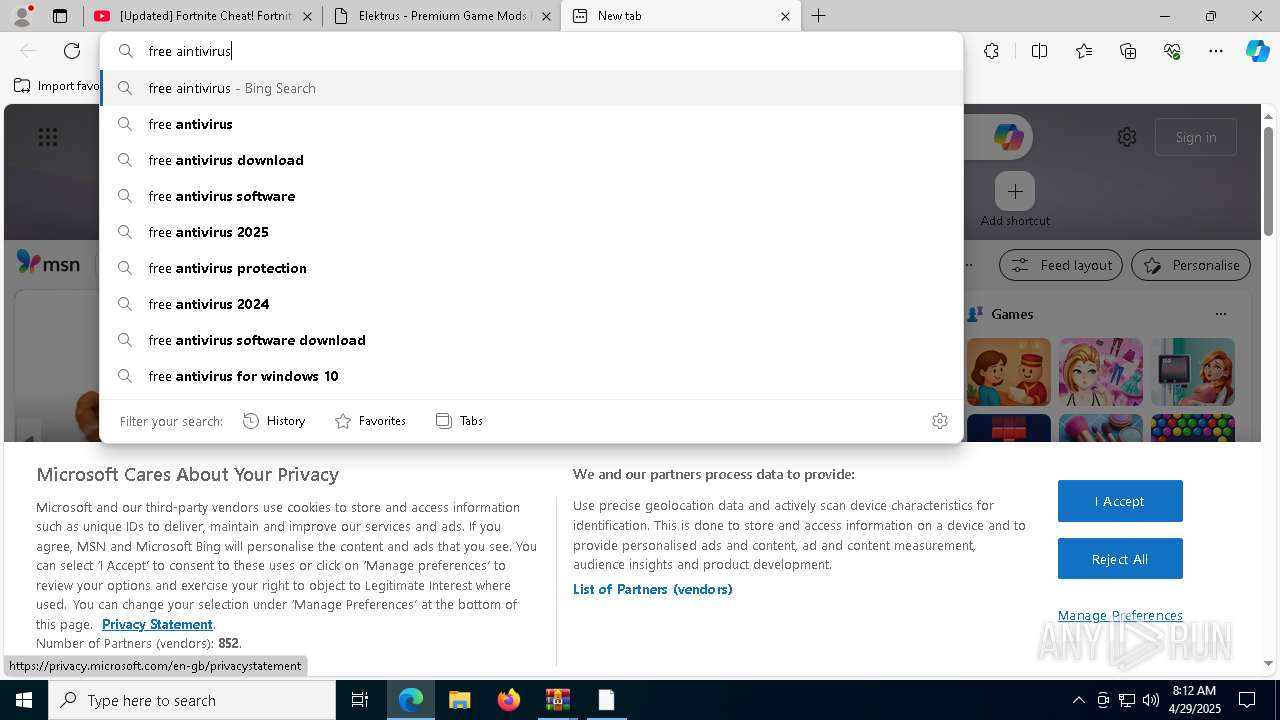
Task: Click the address bar text field
Action: point(531,51)
